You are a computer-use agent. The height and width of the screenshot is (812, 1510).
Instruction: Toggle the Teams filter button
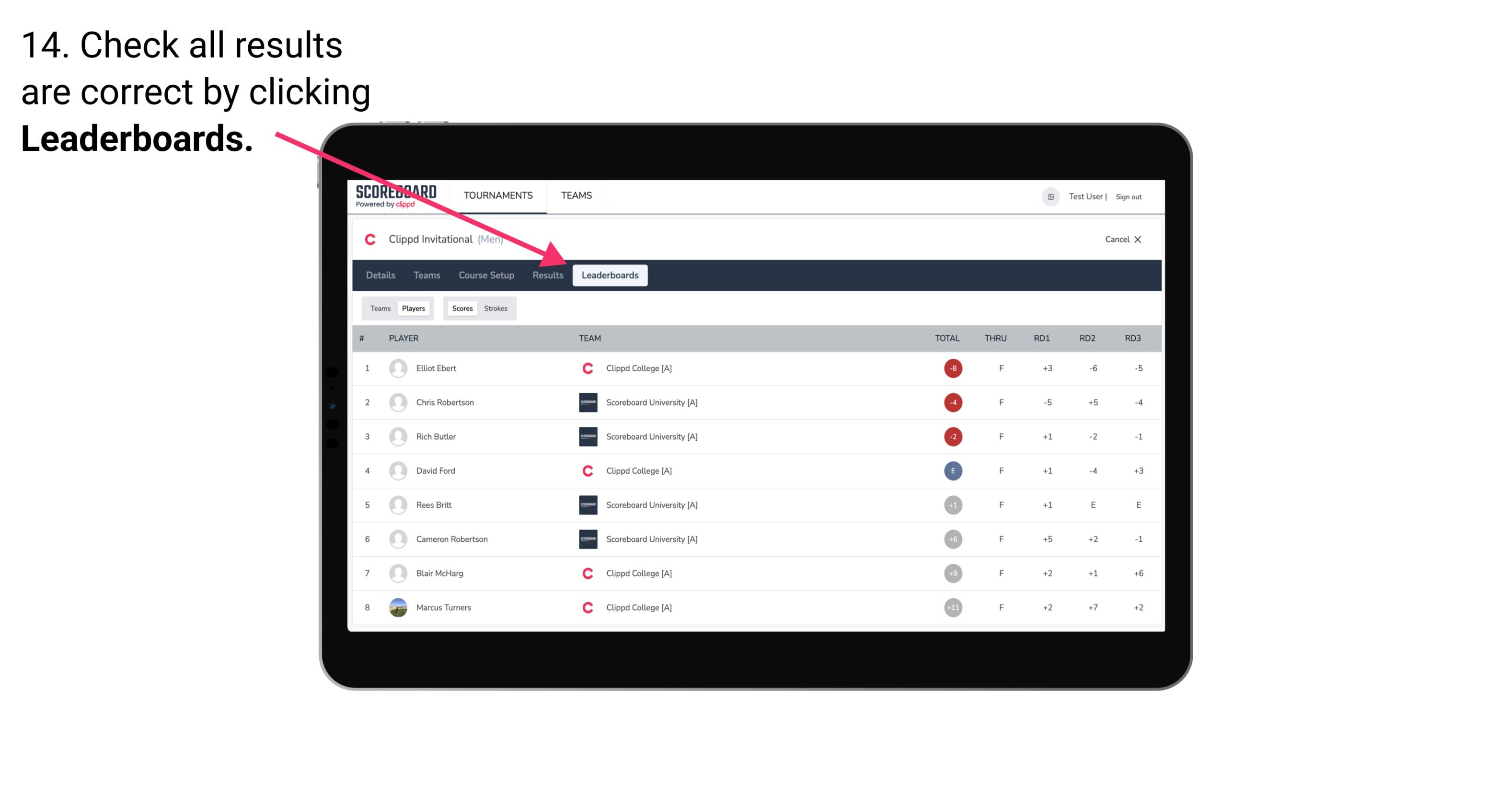point(379,308)
